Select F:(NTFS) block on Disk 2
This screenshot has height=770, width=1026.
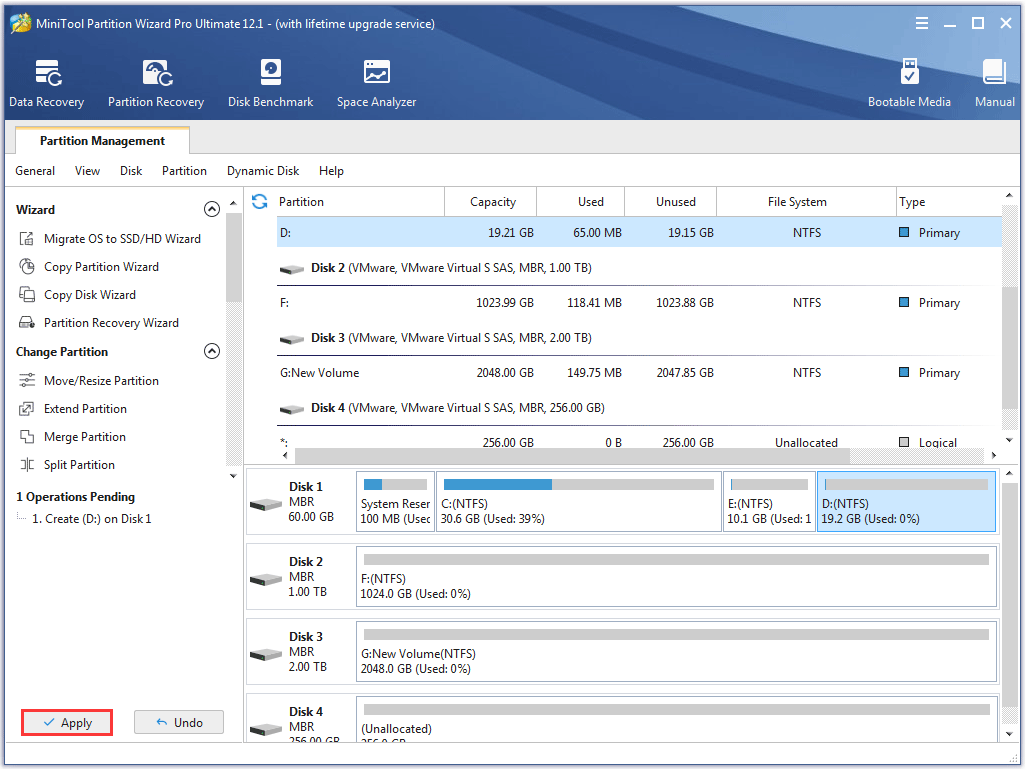(677, 577)
